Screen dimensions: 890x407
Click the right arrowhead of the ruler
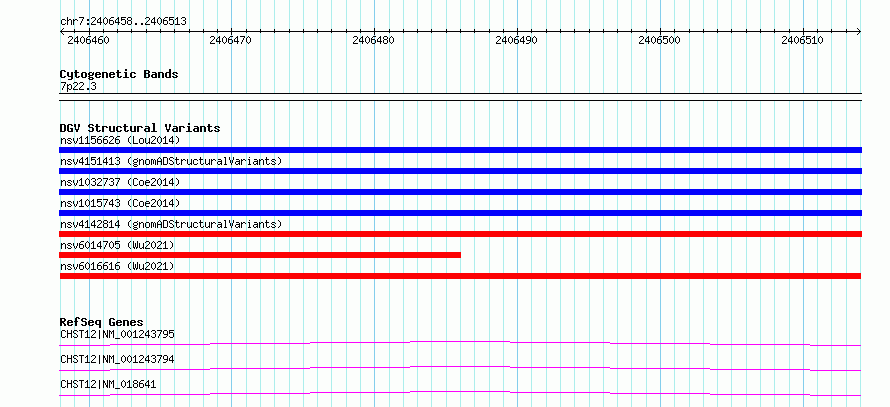tap(859, 31)
